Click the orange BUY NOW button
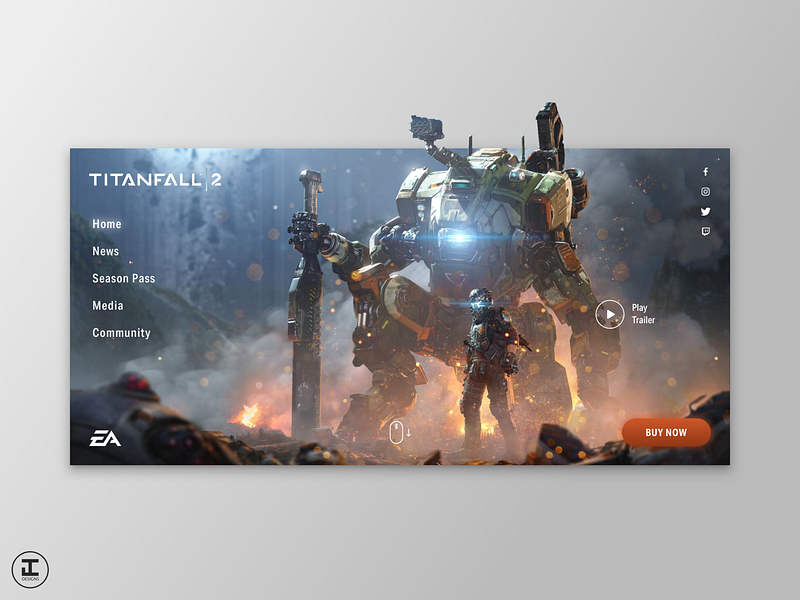 coord(666,433)
